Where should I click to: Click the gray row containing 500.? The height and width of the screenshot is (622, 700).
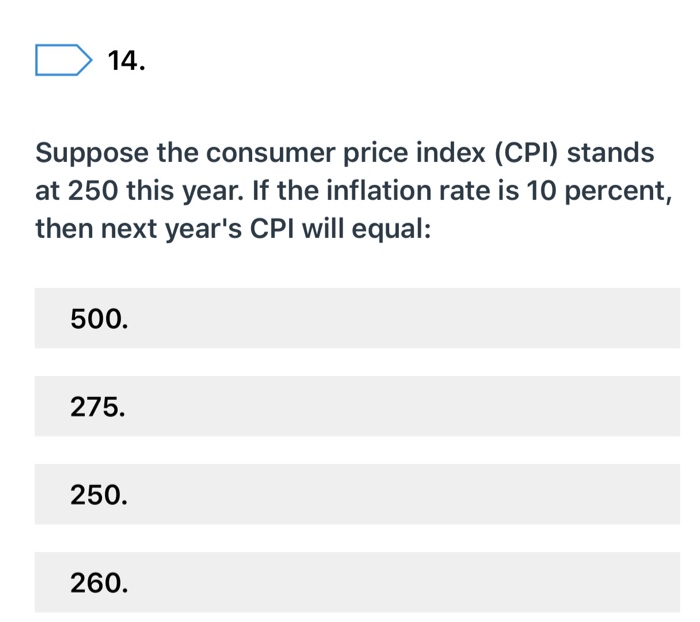(x=357, y=318)
